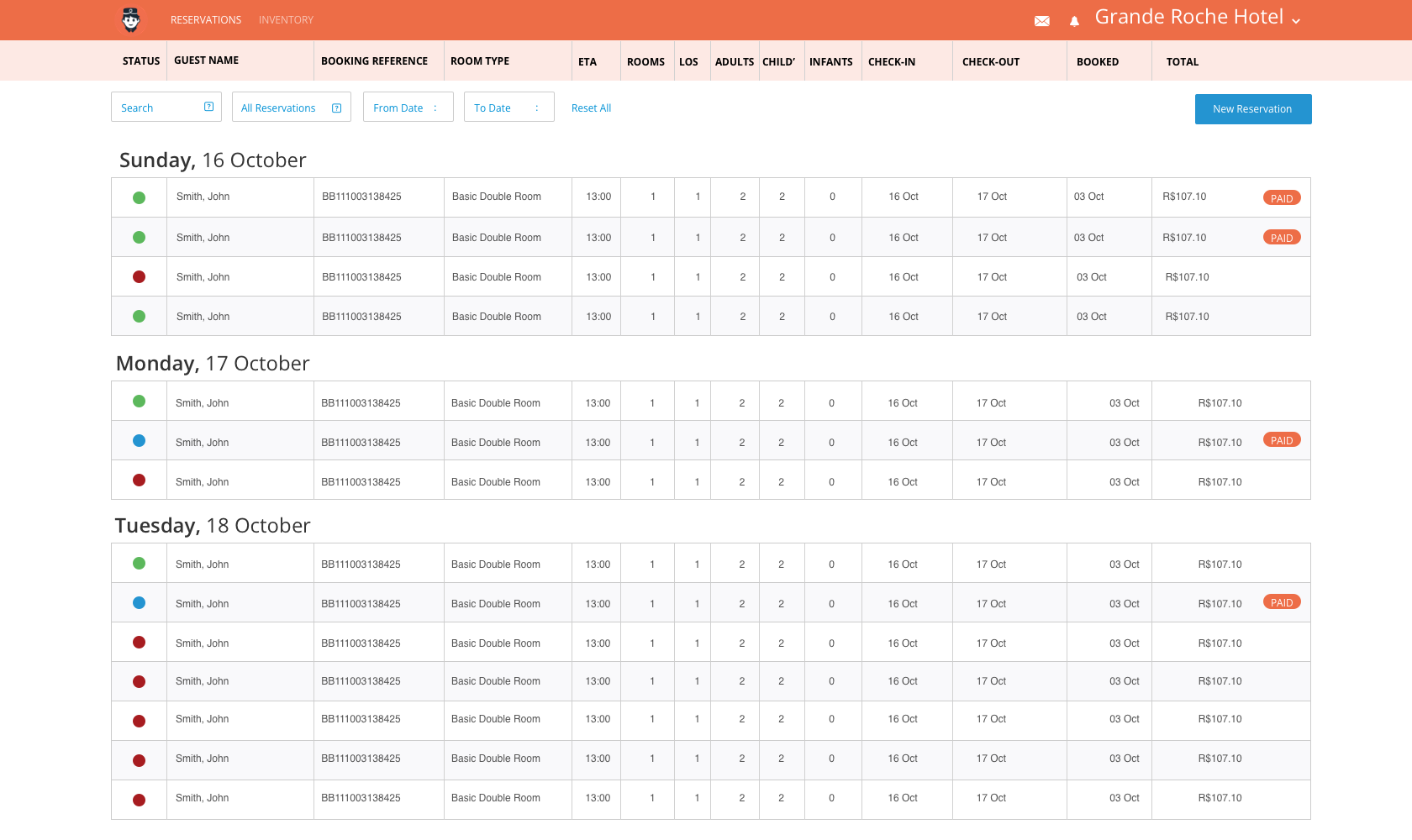Click the GUEST NAME column header
Viewport: 1412px width, 840px height.
pyautogui.click(x=207, y=60)
